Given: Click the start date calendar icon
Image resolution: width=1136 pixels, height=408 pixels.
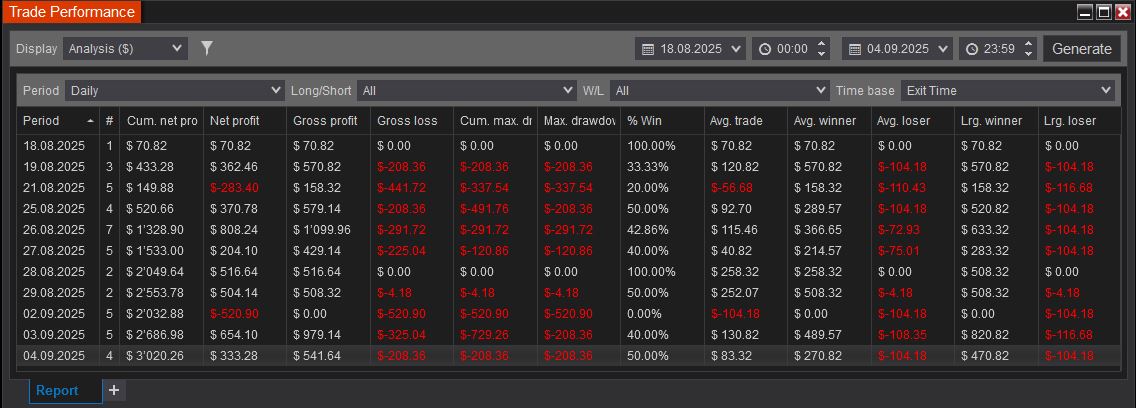Looking at the screenshot, I should coord(647,49).
